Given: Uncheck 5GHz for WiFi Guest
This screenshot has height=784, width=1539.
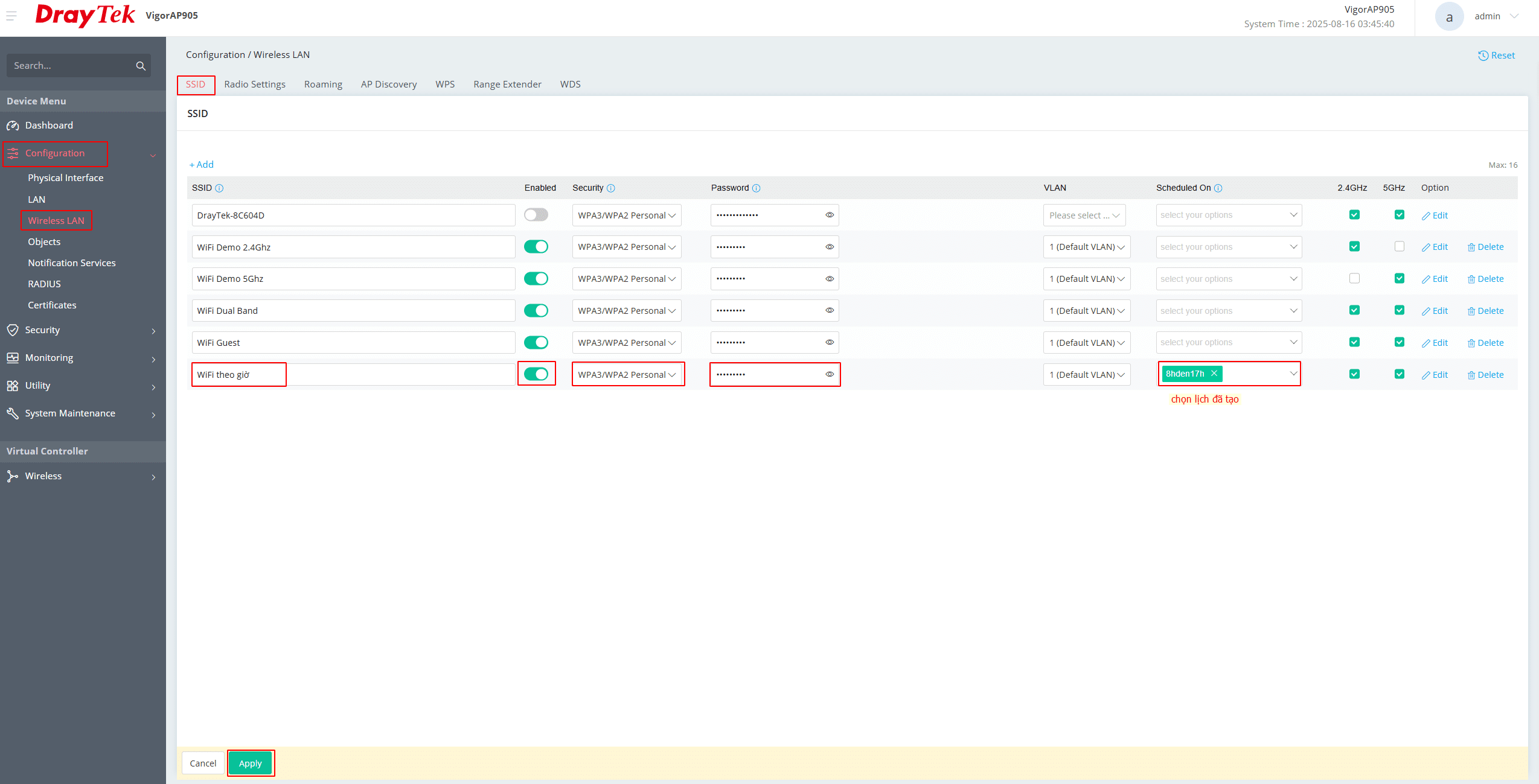Looking at the screenshot, I should [x=1400, y=342].
